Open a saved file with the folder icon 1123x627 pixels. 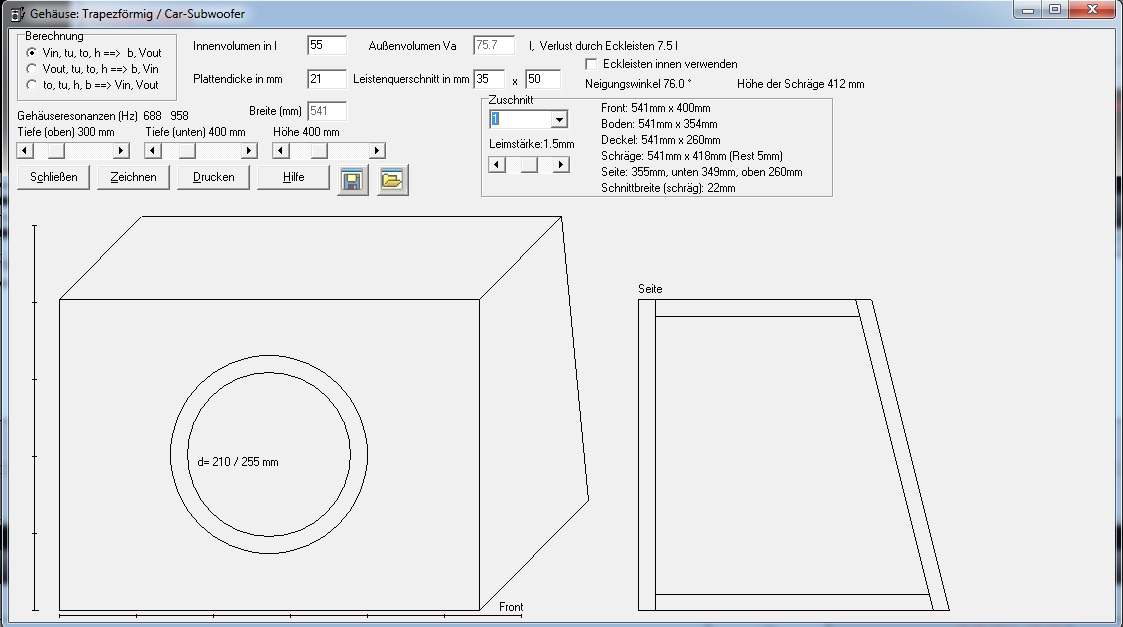[392, 180]
